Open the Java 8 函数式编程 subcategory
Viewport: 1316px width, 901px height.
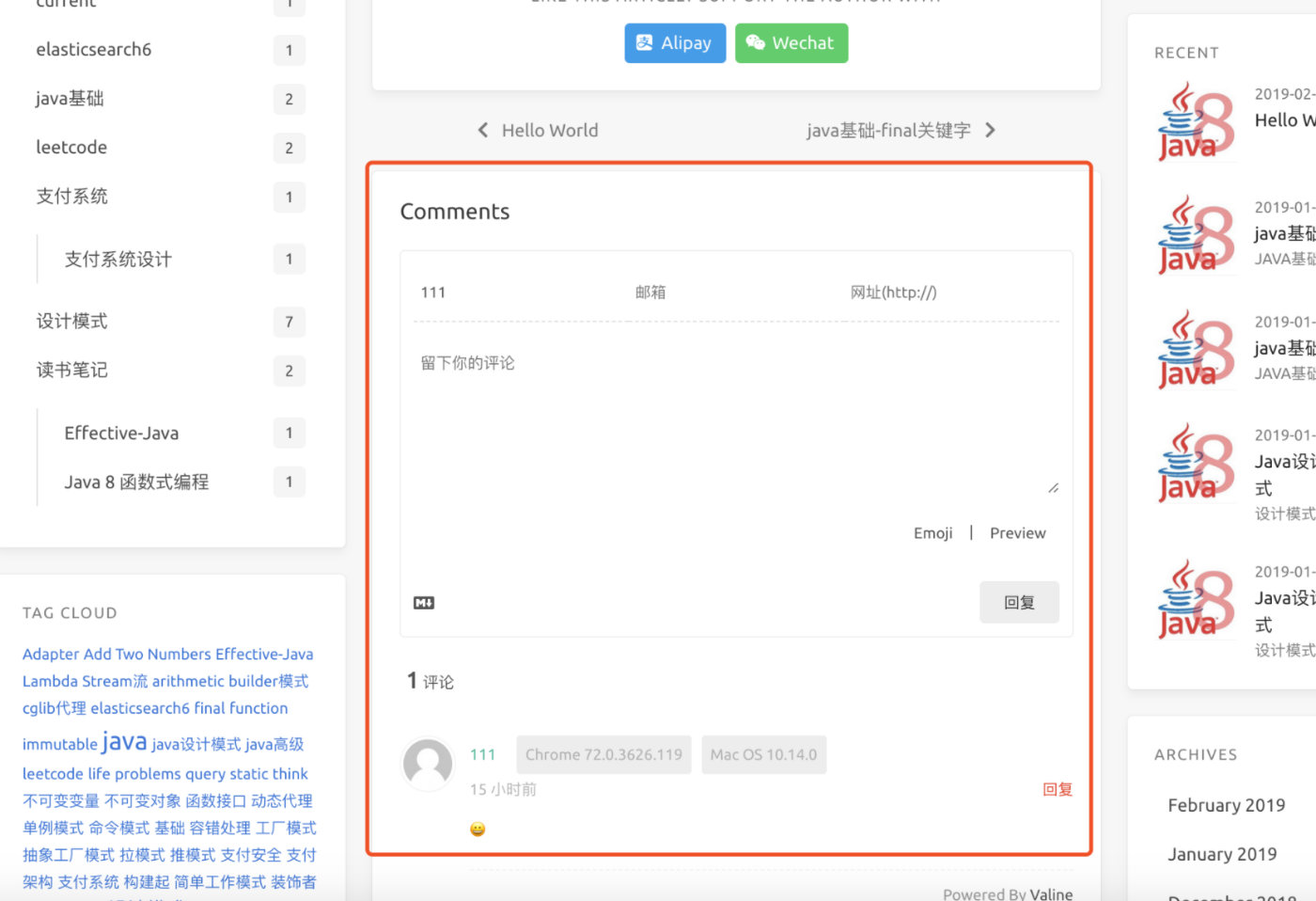136,482
